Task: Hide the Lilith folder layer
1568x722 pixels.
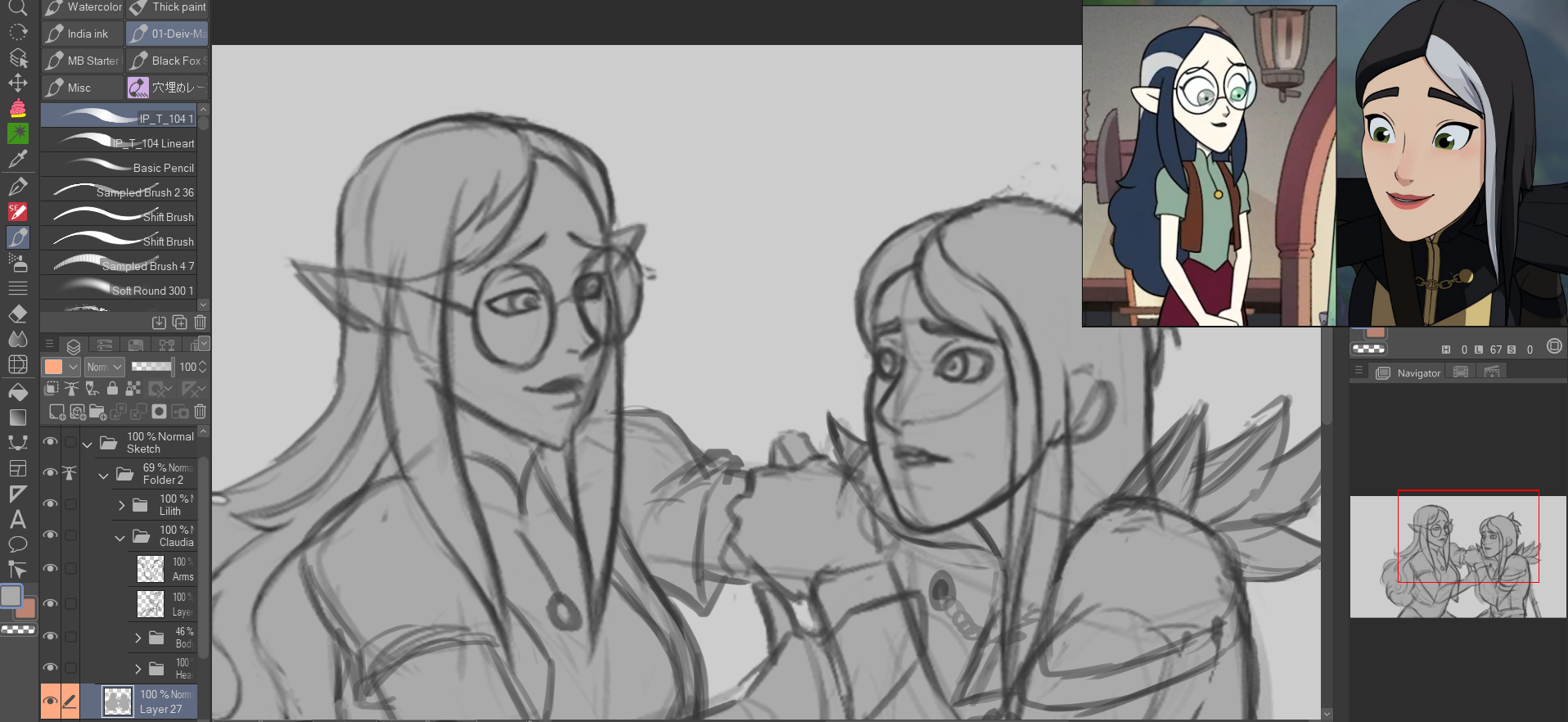Action: coord(50,504)
